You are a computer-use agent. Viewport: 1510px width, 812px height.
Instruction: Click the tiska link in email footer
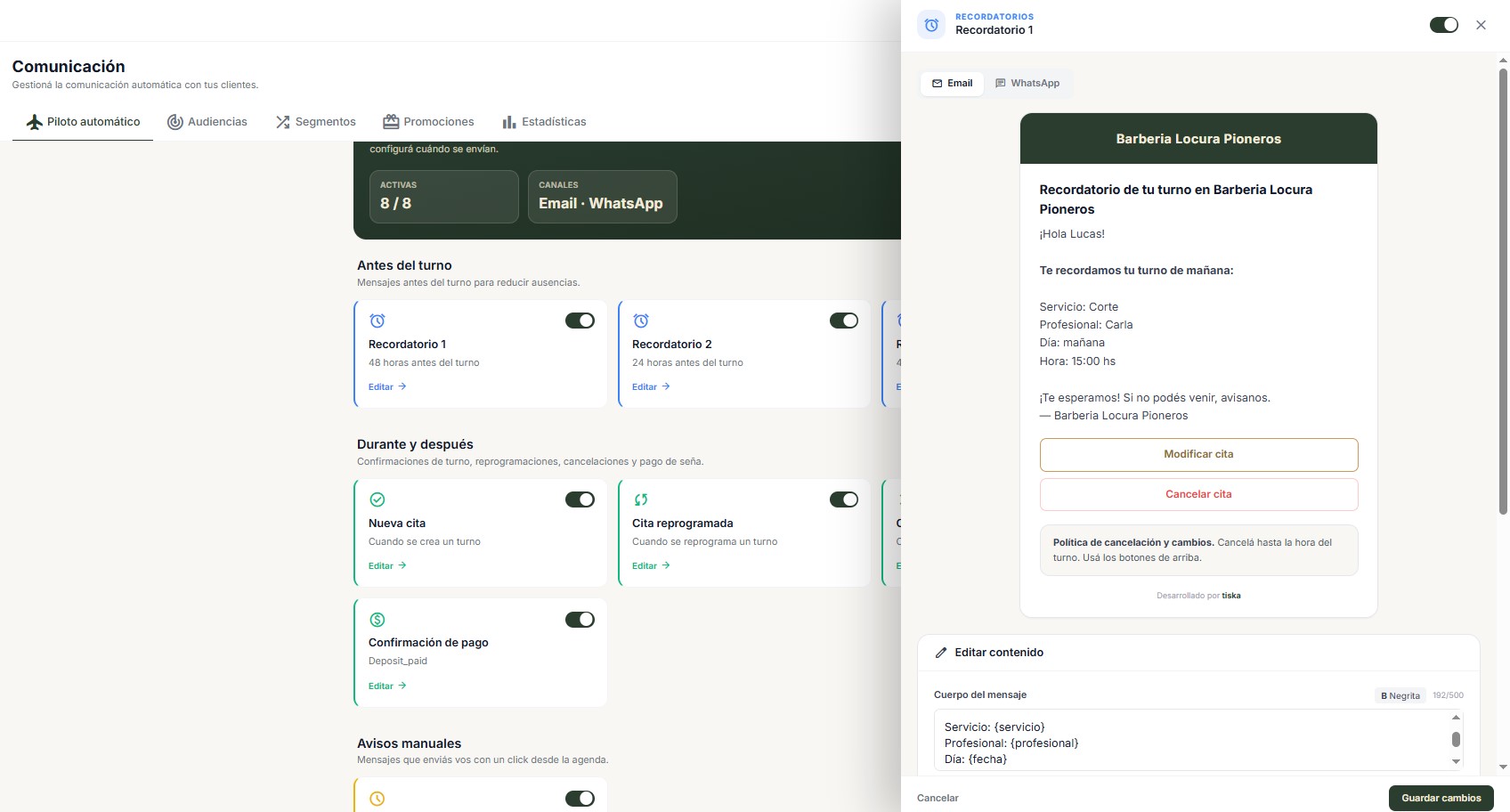(1231, 596)
